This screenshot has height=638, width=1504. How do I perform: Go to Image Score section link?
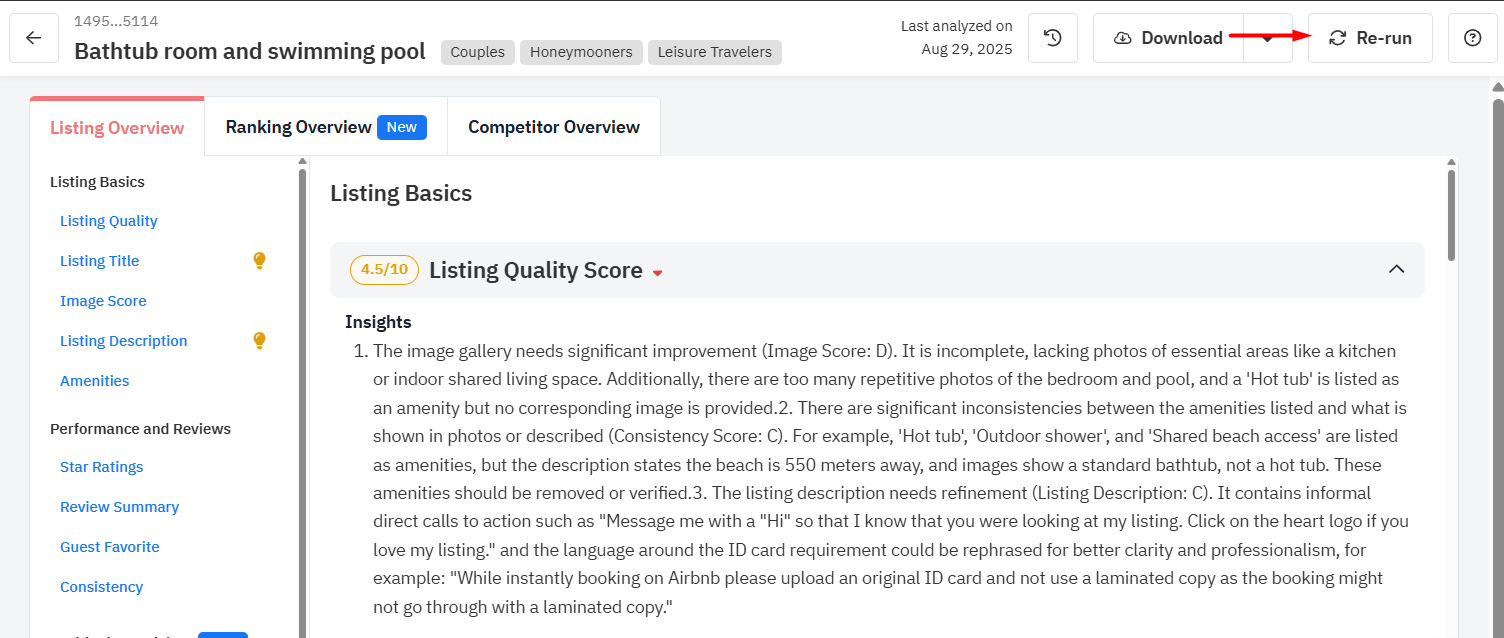(103, 301)
